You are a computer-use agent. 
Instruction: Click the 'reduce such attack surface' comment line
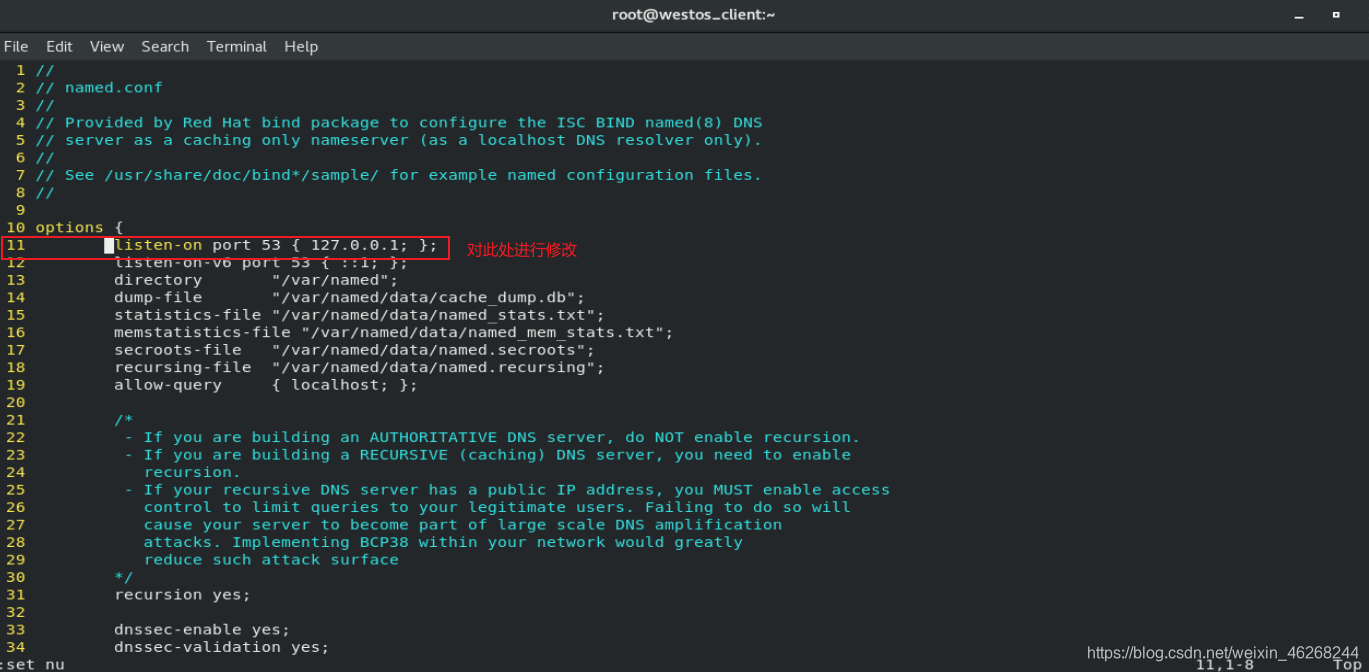[271, 560]
